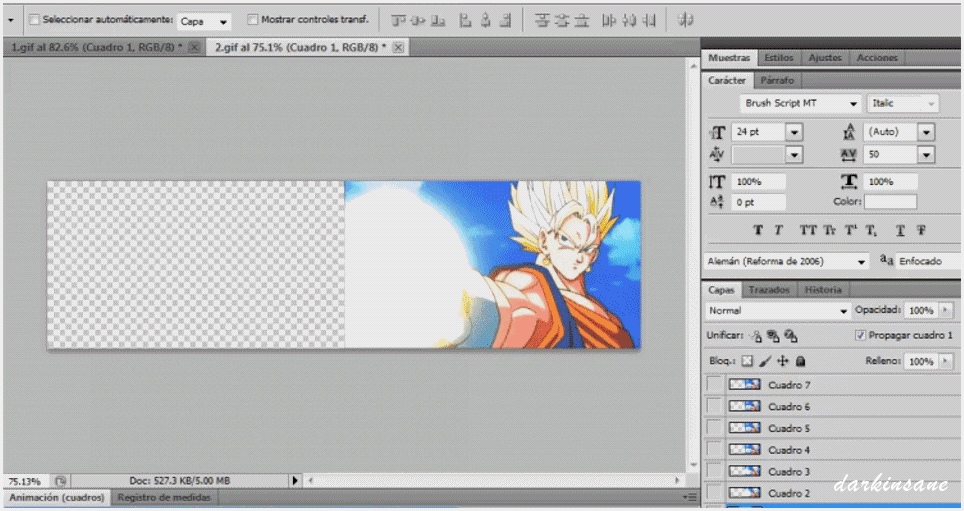Lock image pixels brush icon
This screenshot has height=511, width=964.
tap(765, 361)
